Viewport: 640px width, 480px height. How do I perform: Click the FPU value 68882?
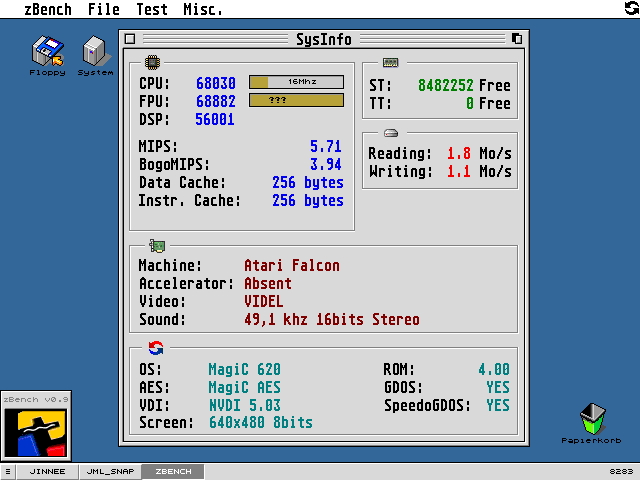pos(216,101)
